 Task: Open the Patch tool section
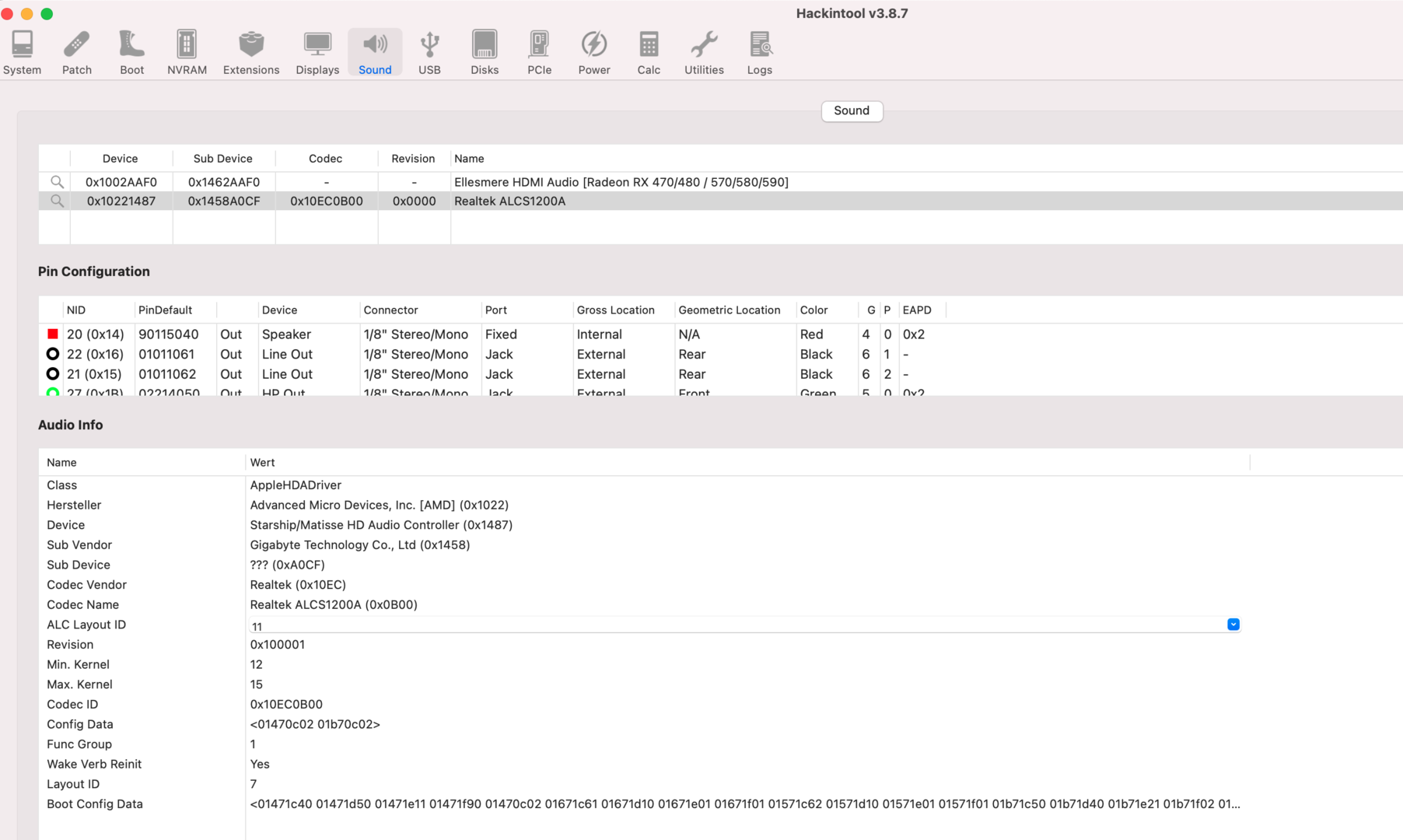77,53
